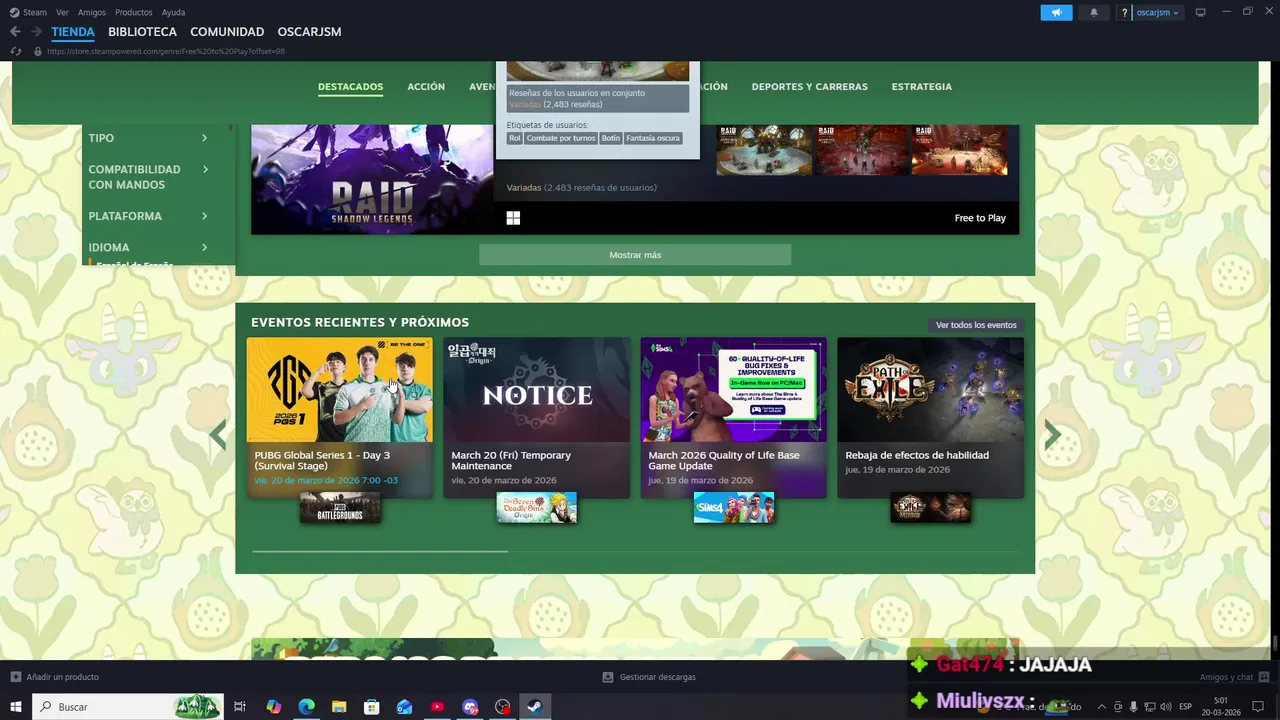The height and width of the screenshot is (720, 1280).
Task: Open YouTube app in the taskbar
Action: coord(437,707)
